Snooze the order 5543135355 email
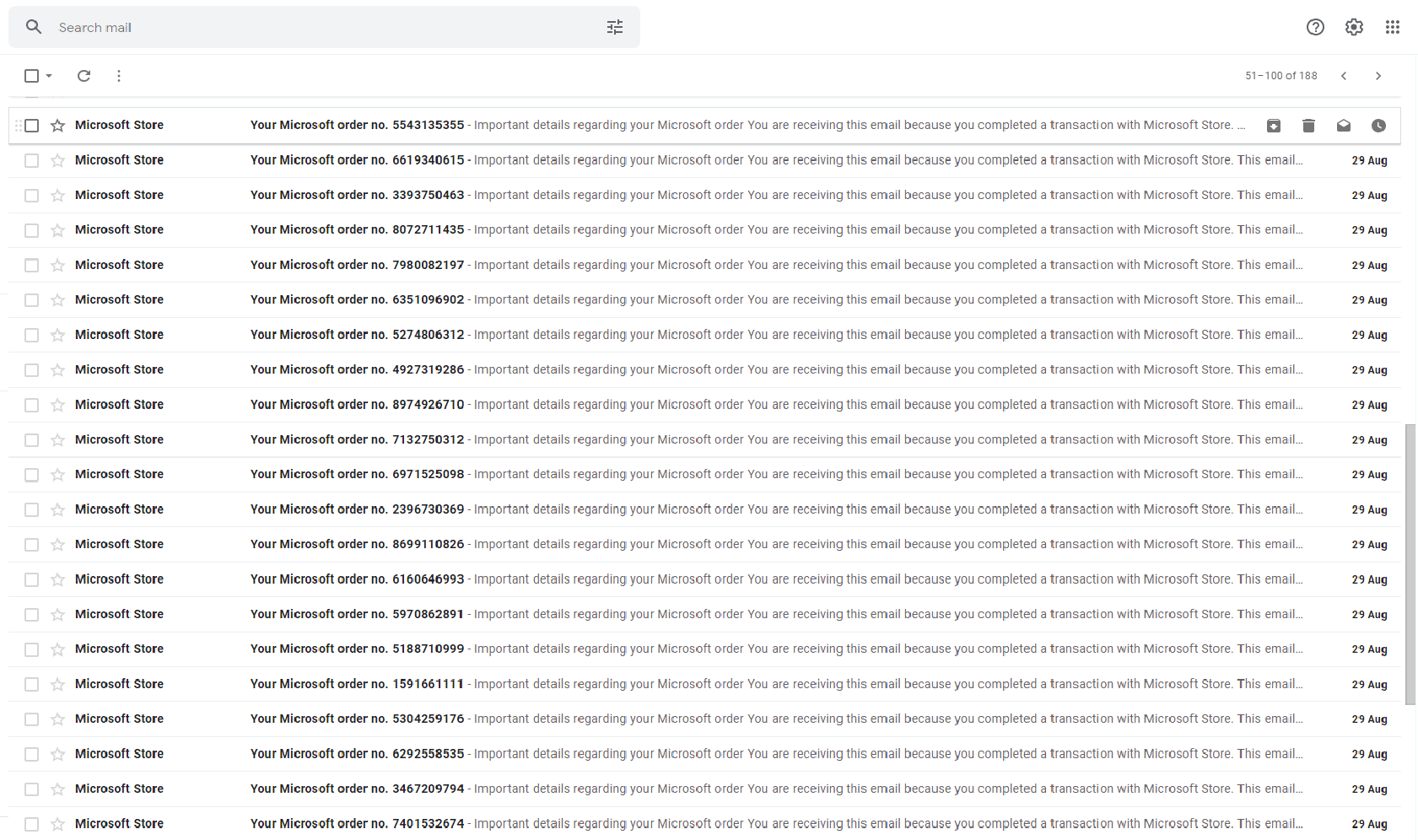The width and height of the screenshot is (1418, 840). [1378, 126]
